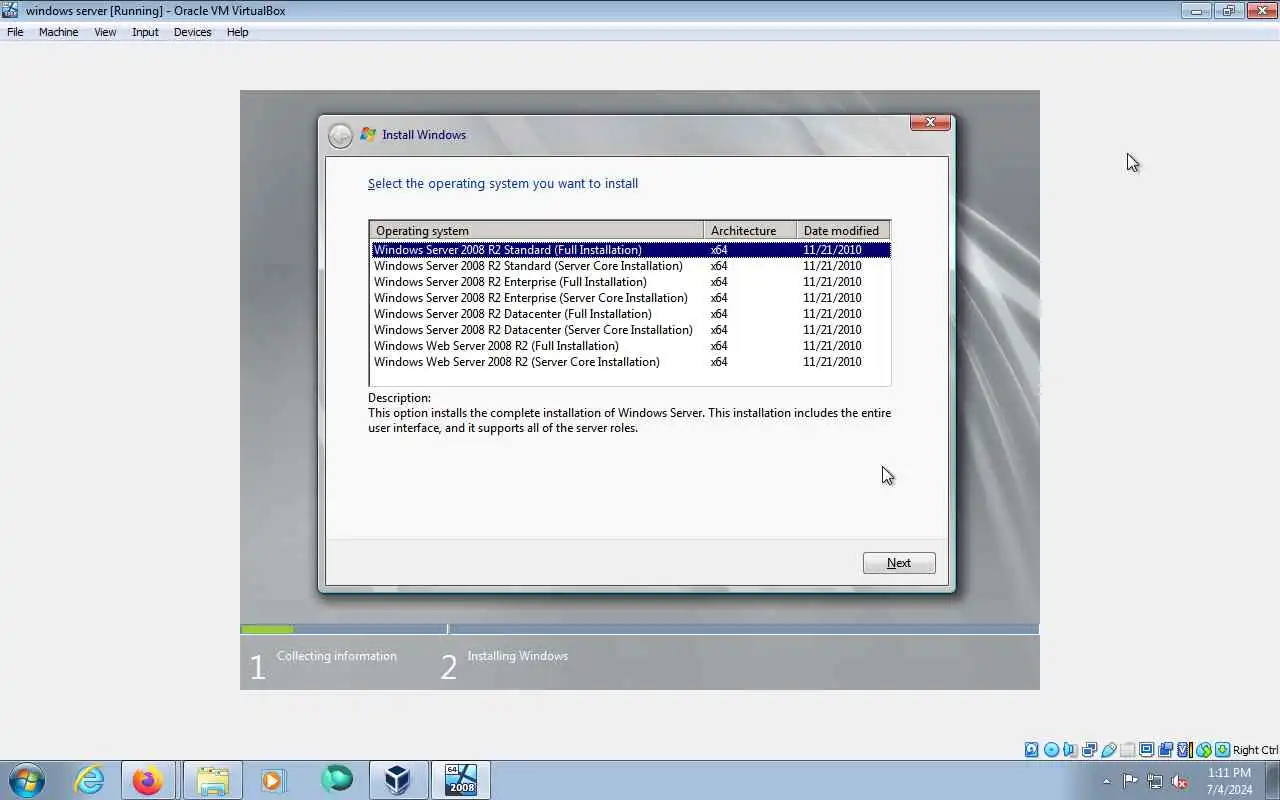The image size is (1280, 800).
Task: Open the Help menu
Action: click(x=237, y=32)
